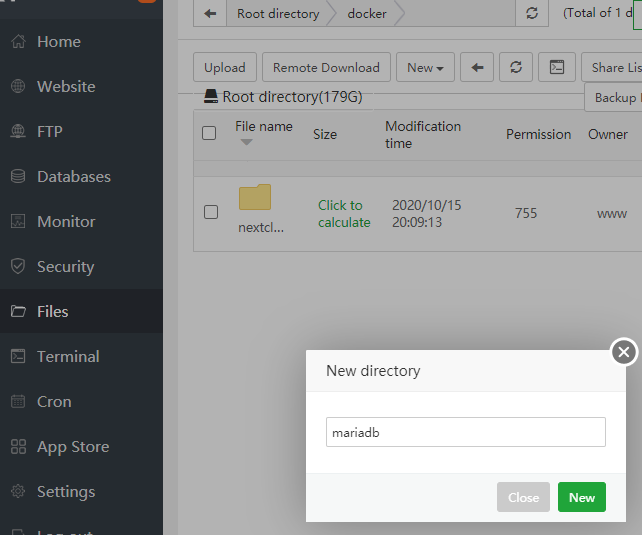Click the Root directory disk icon
The width and height of the screenshot is (642, 535).
coord(211,97)
